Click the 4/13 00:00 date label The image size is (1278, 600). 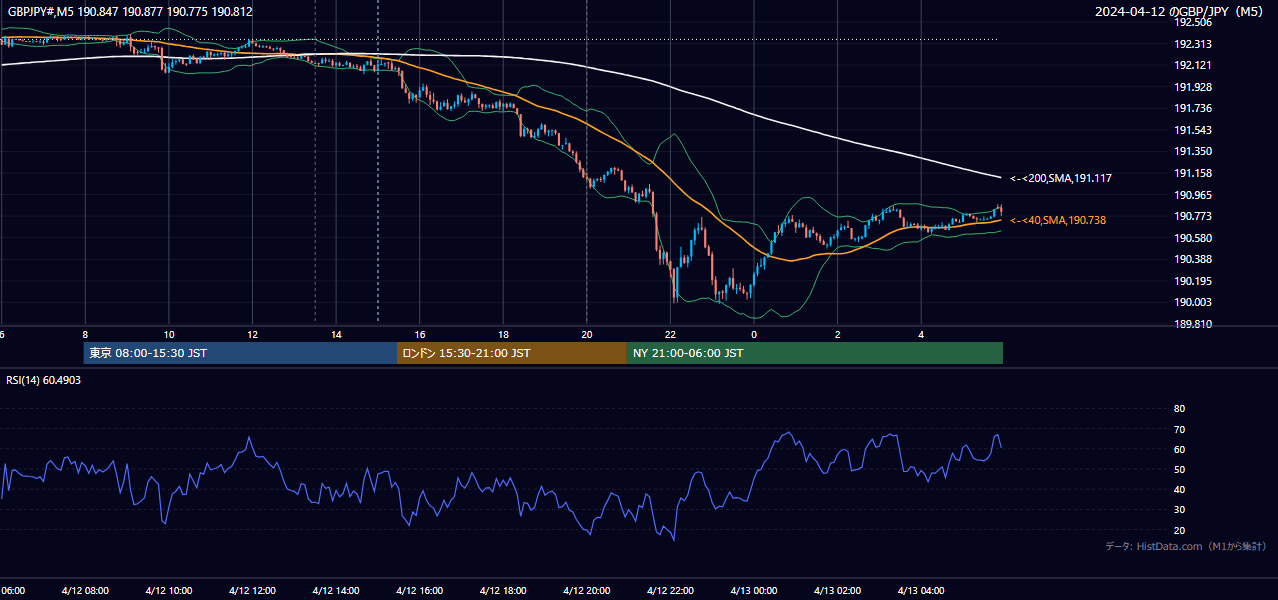pos(754,590)
